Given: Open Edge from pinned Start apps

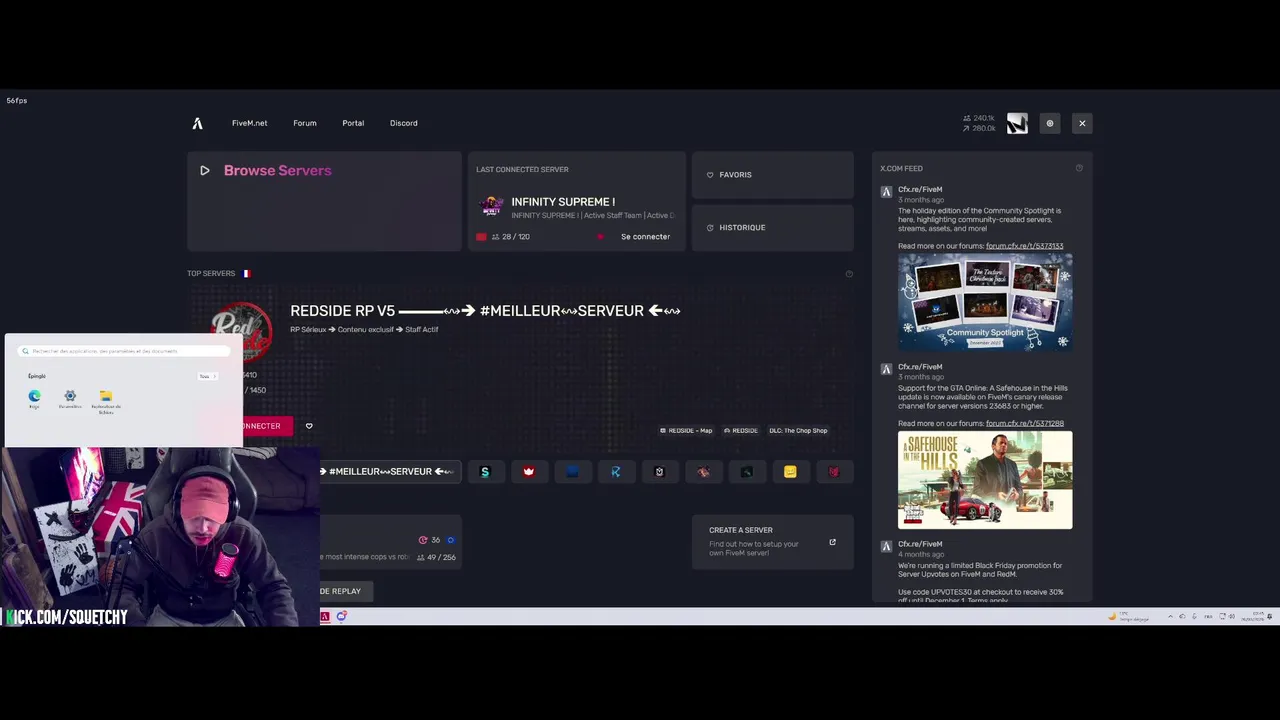Looking at the screenshot, I should click(35, 399).
